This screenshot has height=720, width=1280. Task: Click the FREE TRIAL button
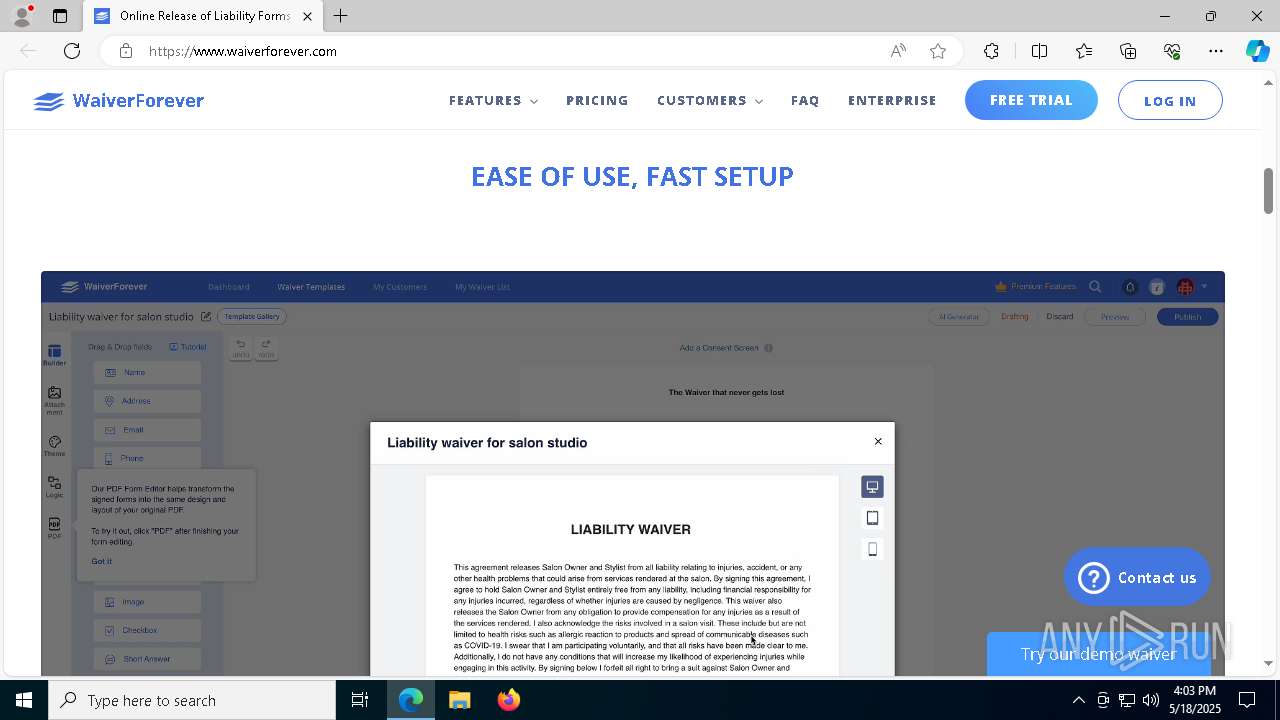(1031, 100)
